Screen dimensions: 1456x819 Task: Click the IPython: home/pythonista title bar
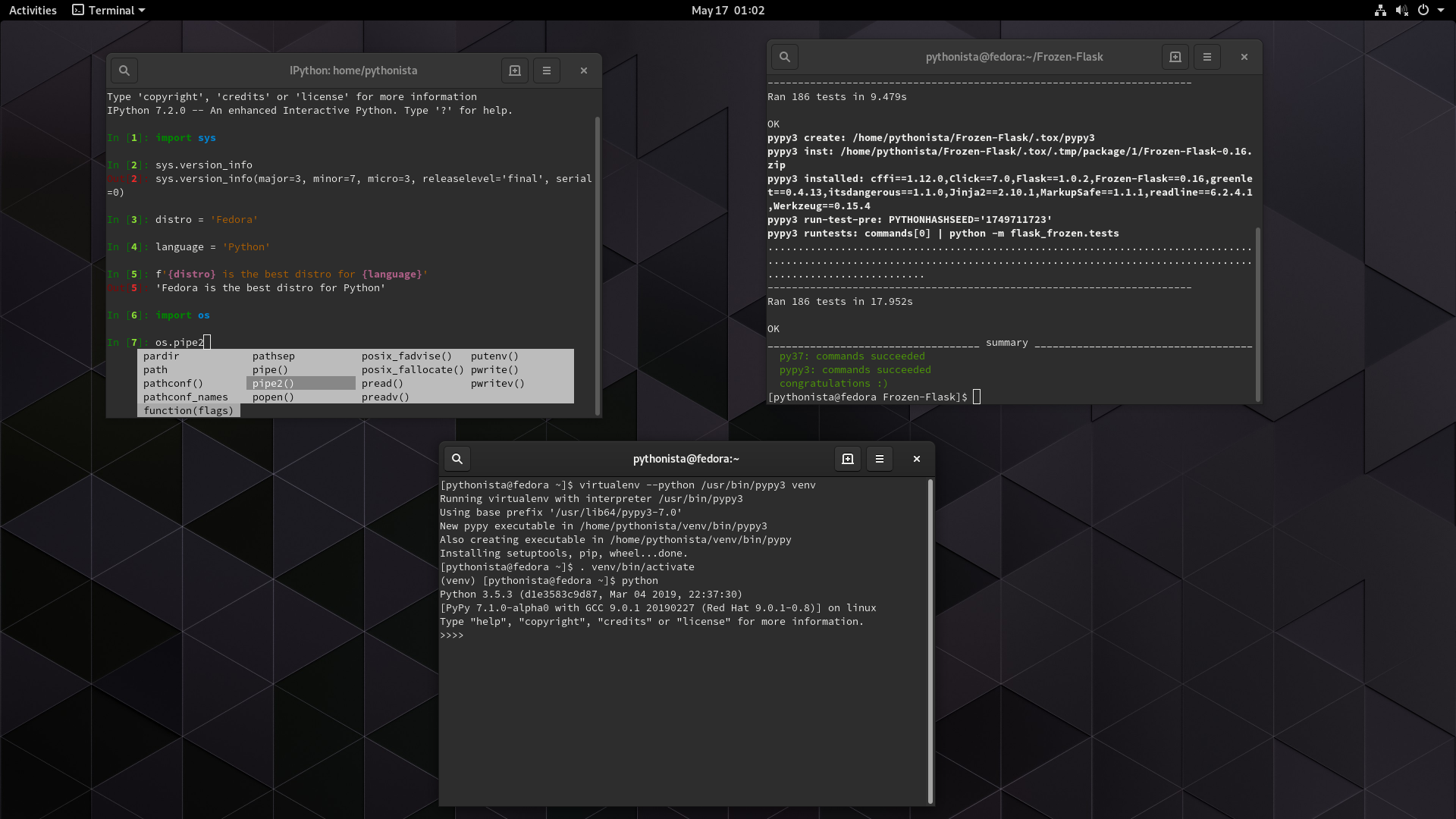coord(353,71)
